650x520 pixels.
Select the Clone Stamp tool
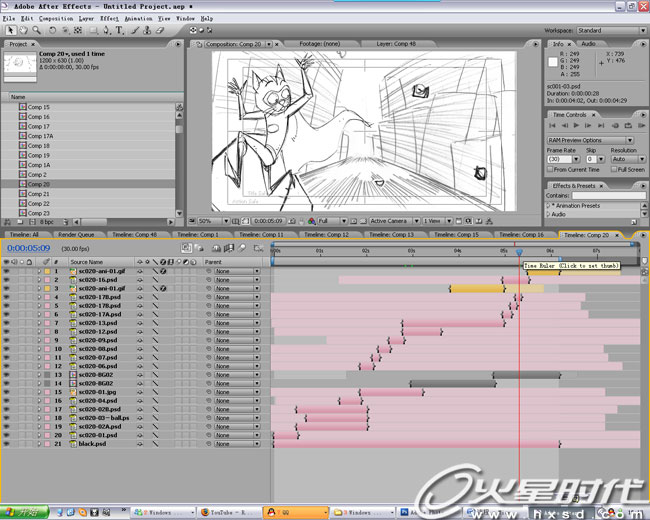tap(147, 30)
